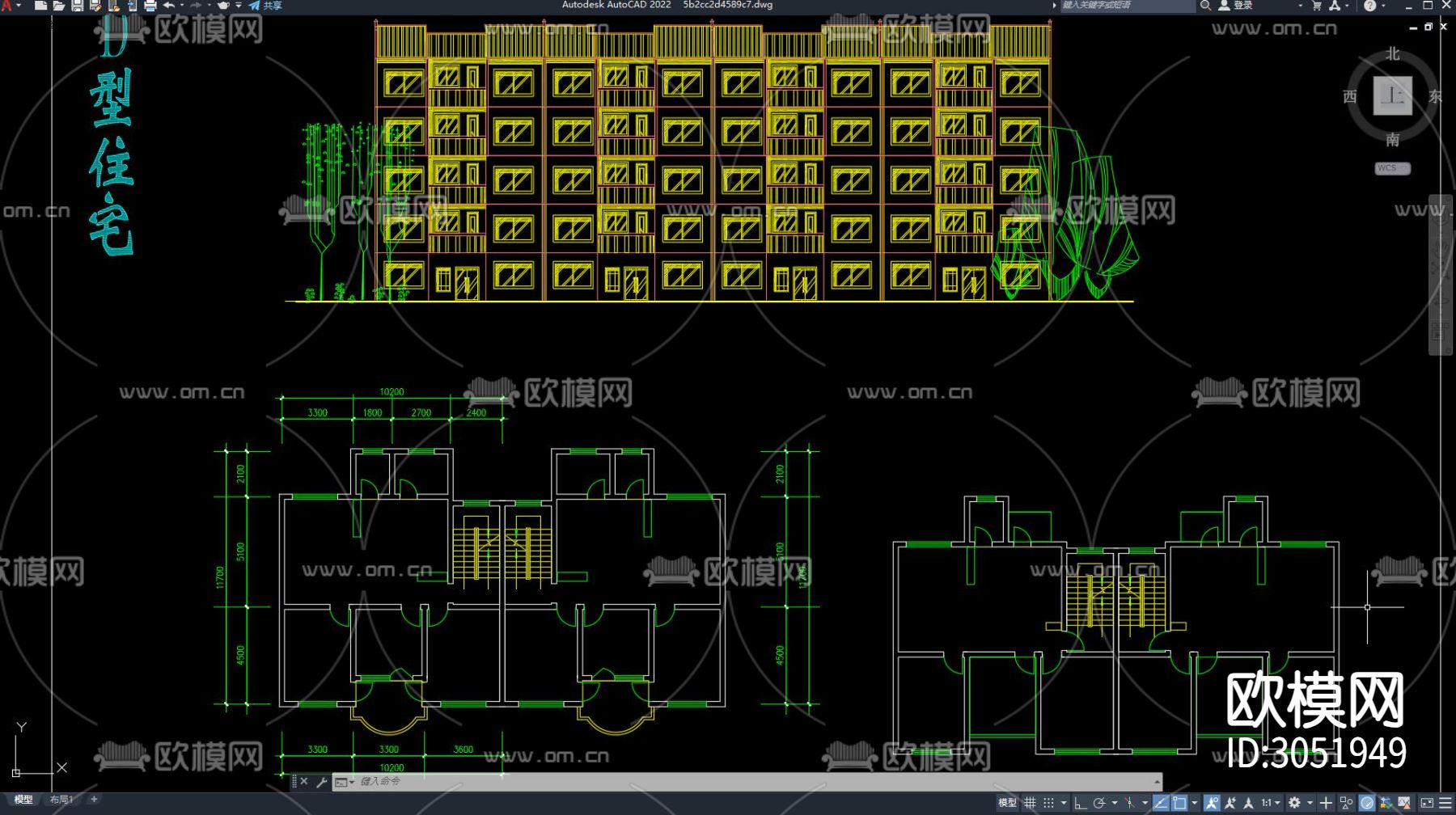Click ViewCube east direction 东
This screenshot has height=815, width=1456.
(1436, 97)
